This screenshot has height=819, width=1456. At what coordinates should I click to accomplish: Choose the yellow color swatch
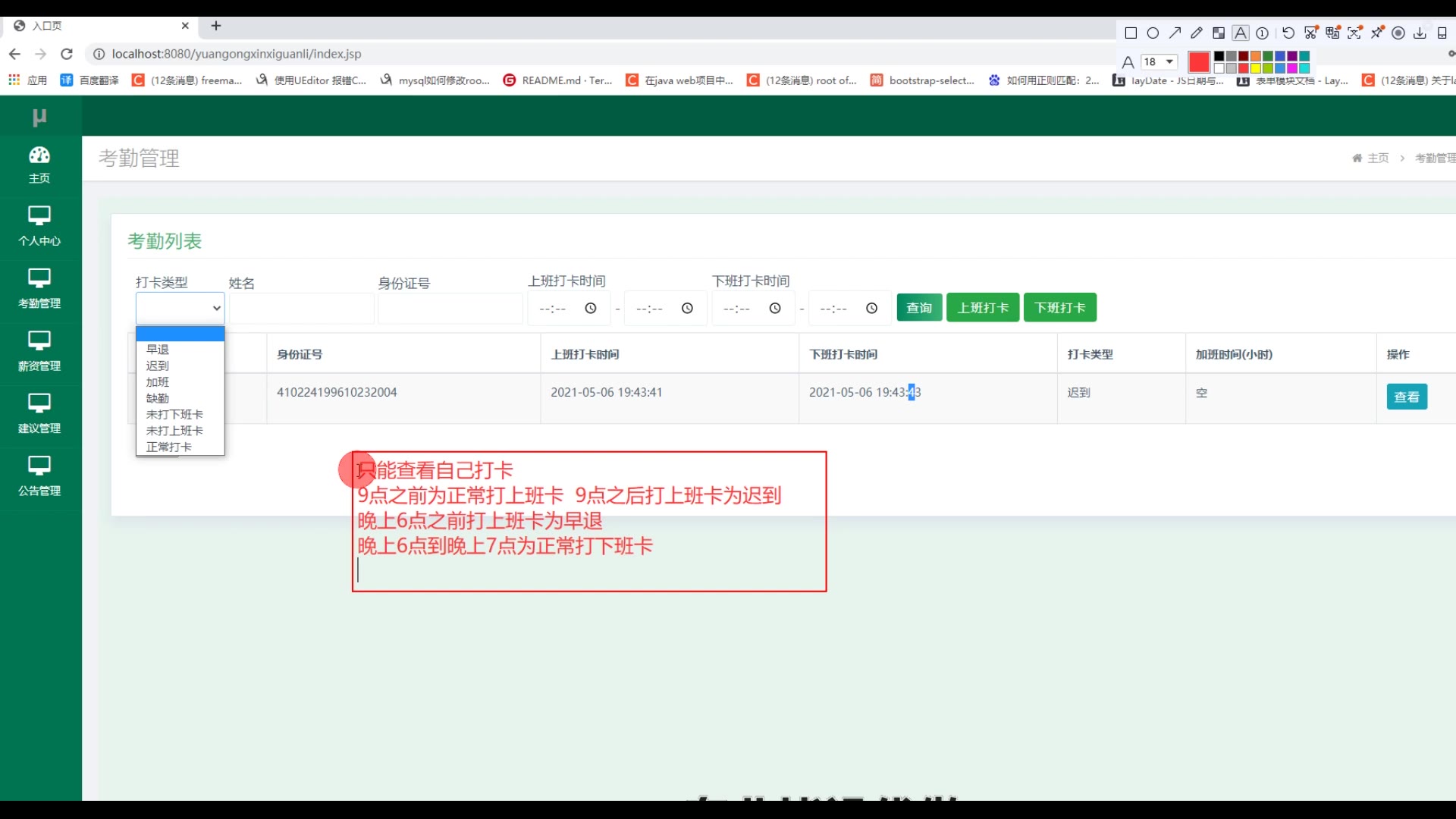click(x=1256, y=68)
